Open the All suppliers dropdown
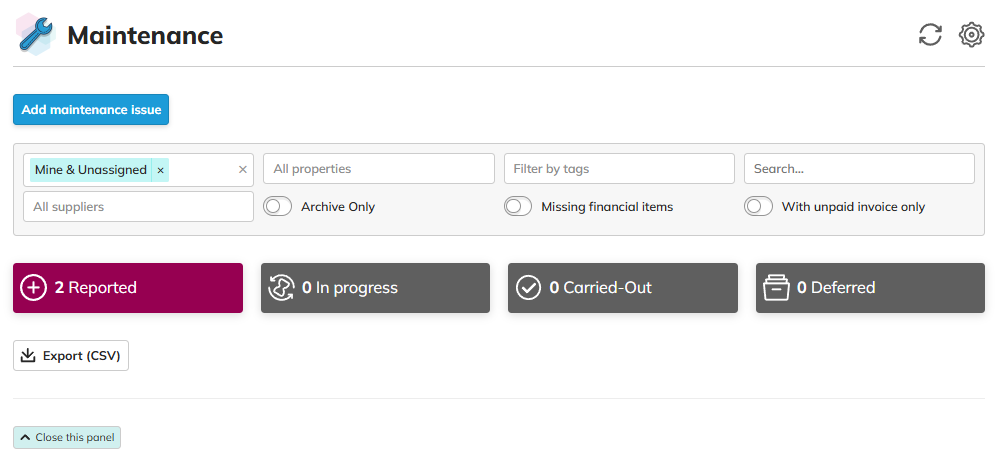Screen dimensions: 998x468 click(x=138, y=207)
